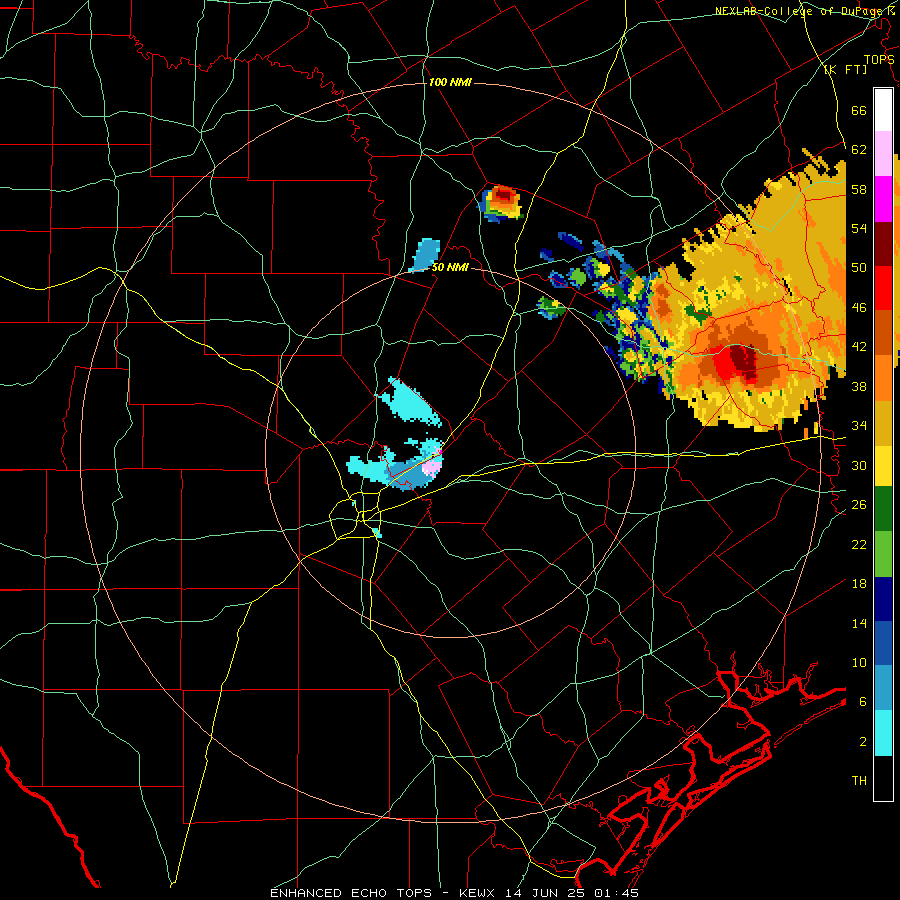
Task: Click the '100 NMI' range ring label
Action: coord(449,82)
